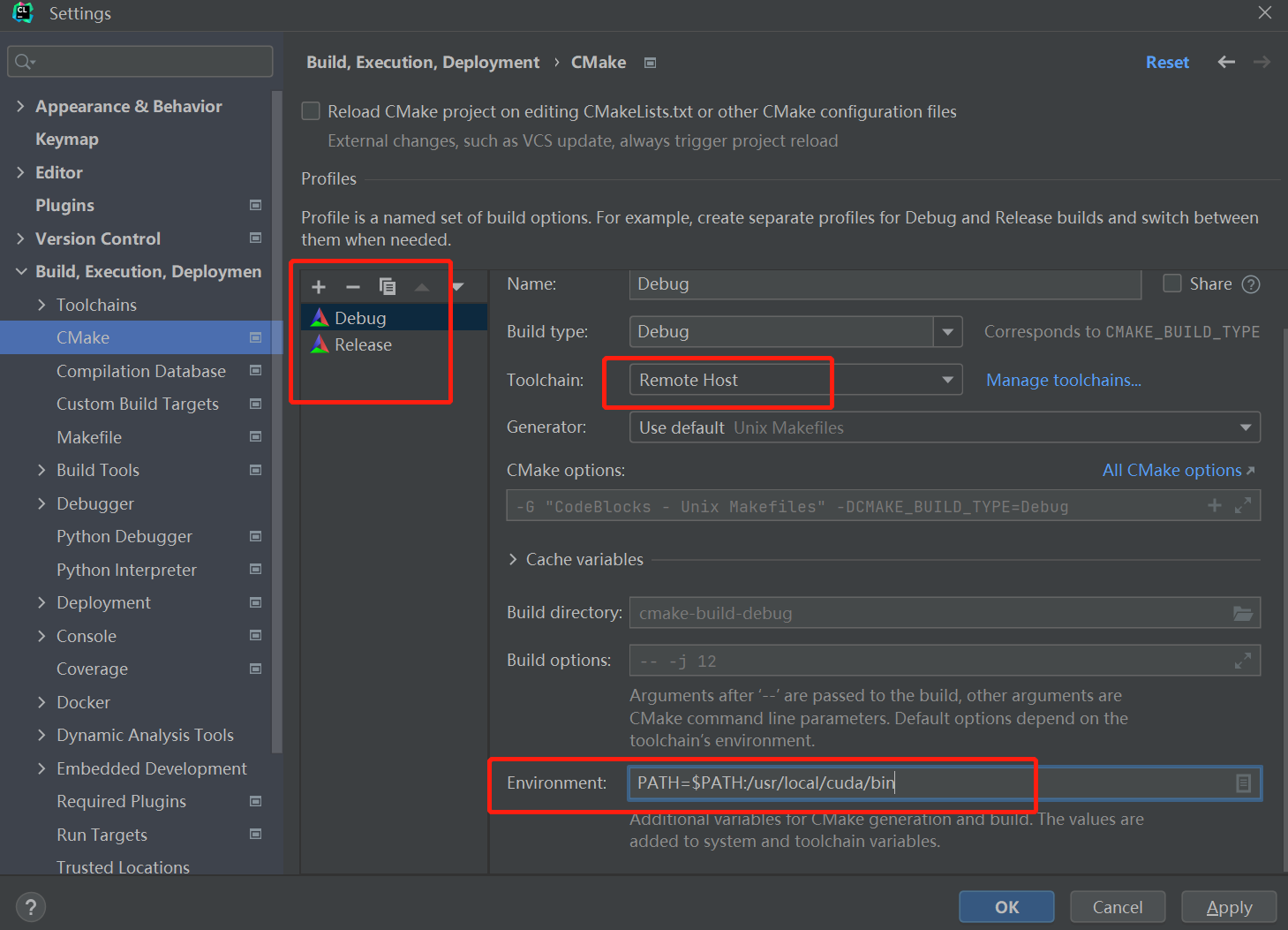Viewport: 1288px width, 930px height.
Task: Remove the selected profile with minus icon
Action: tap(353, 287)
